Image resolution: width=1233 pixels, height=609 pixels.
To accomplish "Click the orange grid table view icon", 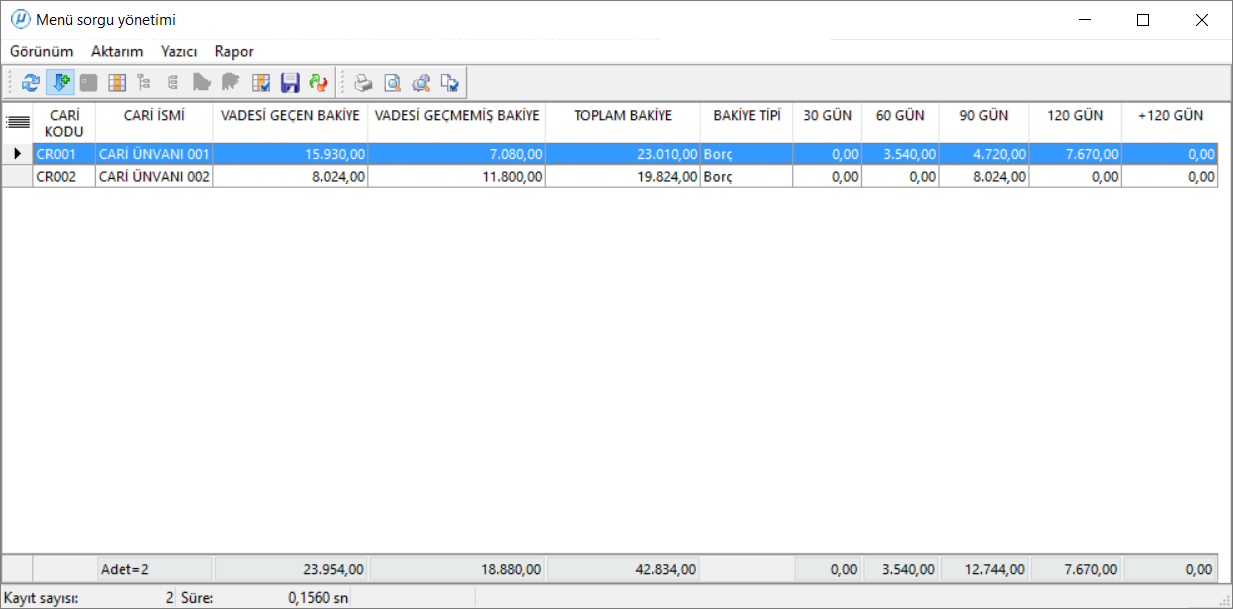I will click(x=117, y=83).
